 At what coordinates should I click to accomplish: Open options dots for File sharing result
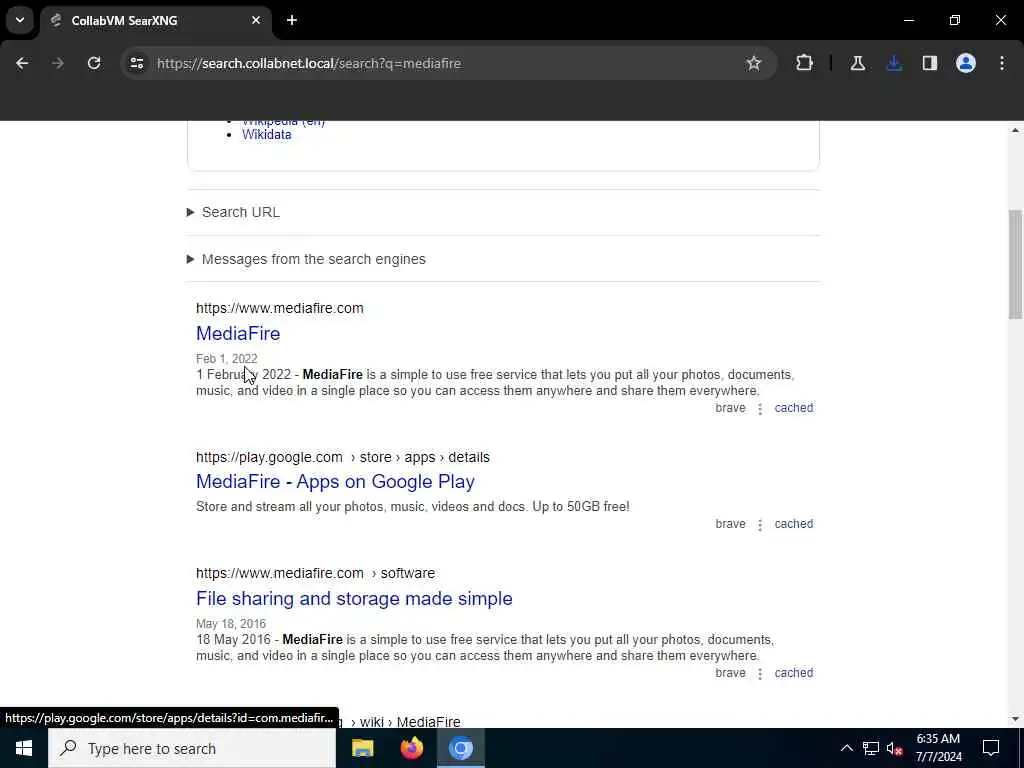760,674
